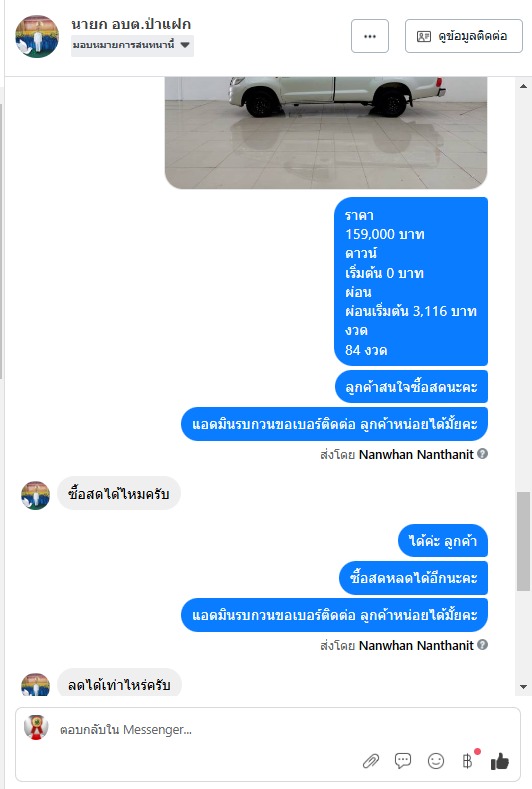Viewport: 532px width, 789px height.
Task: Expand มอบหมายการสนทนานี้ assignment dropdown
Action: tap(132, 45)
